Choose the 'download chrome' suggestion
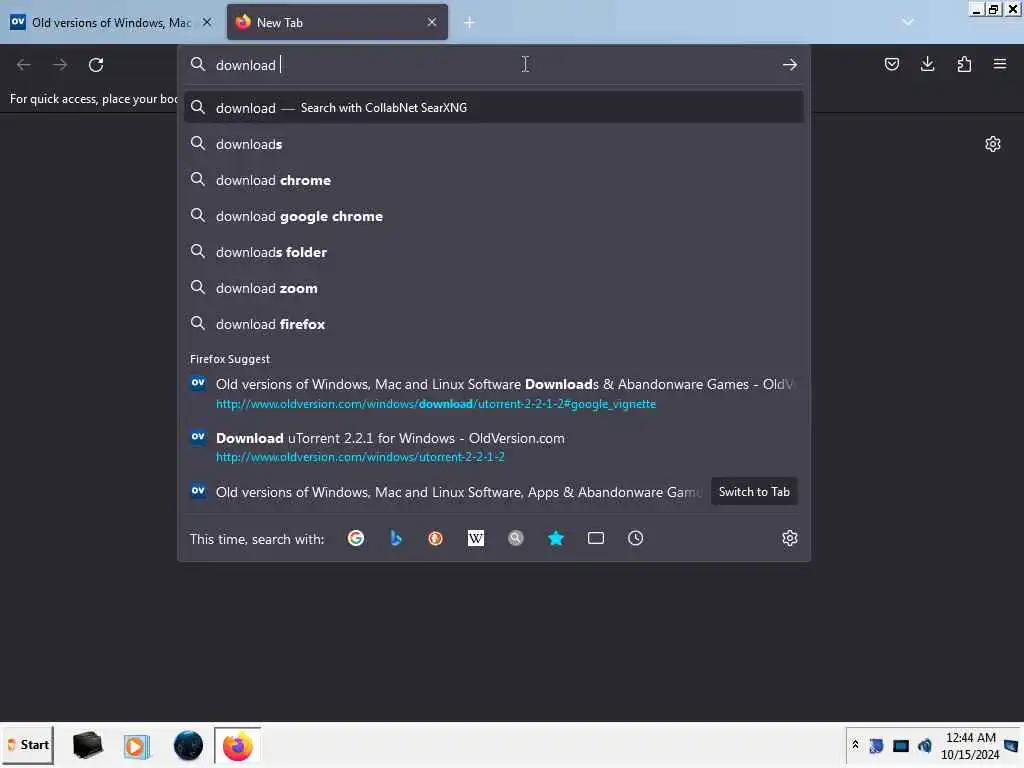Viewport: 1024px width, 768px height. click(494, 180)
